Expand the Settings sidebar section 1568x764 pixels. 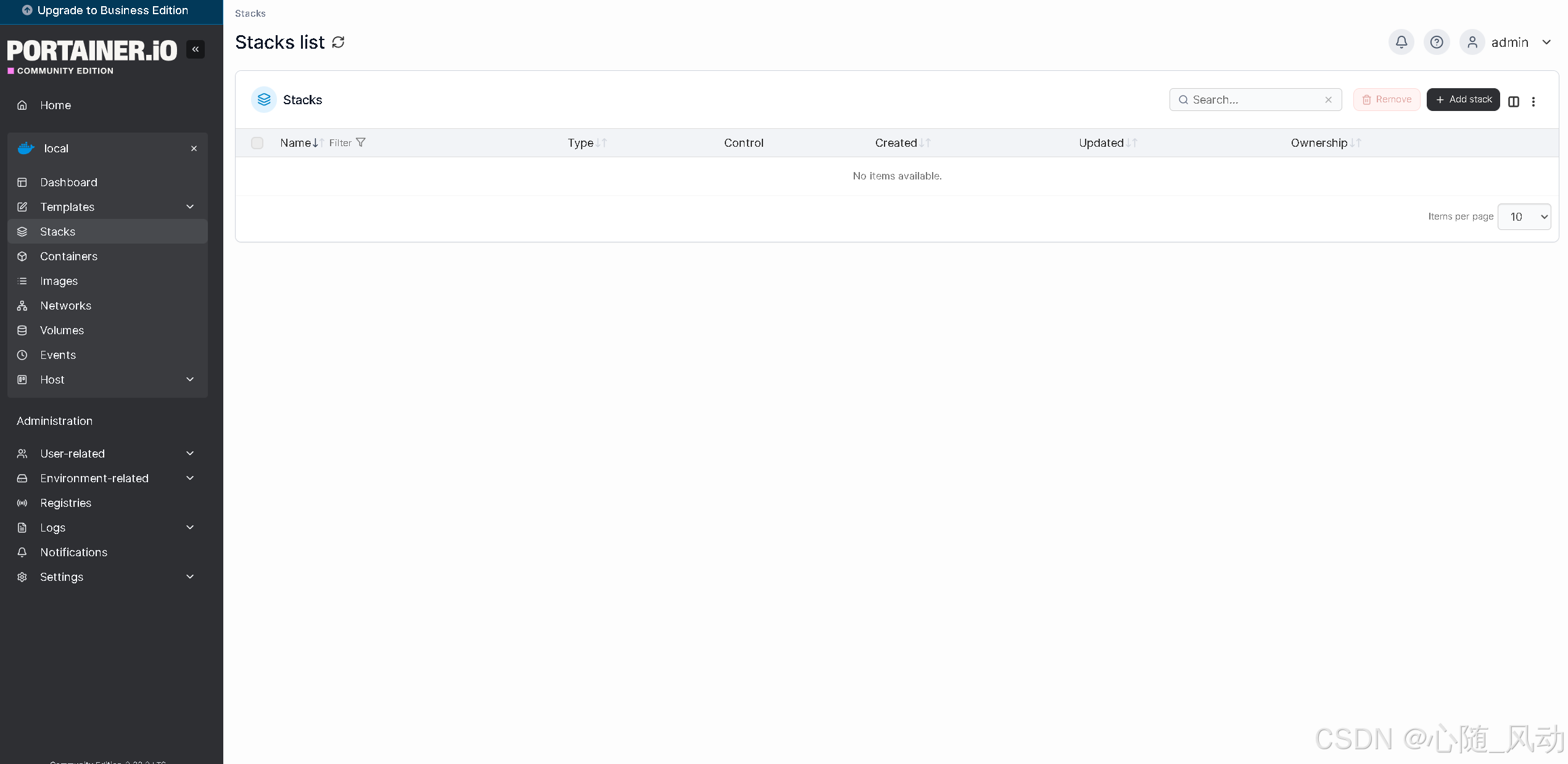pos(190,577)
